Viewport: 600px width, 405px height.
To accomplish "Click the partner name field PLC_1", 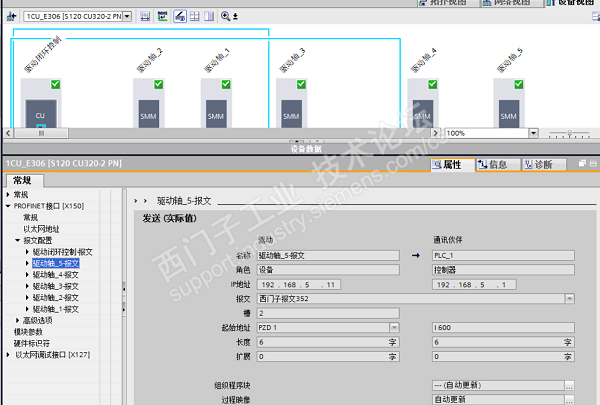I will (504, 256).
